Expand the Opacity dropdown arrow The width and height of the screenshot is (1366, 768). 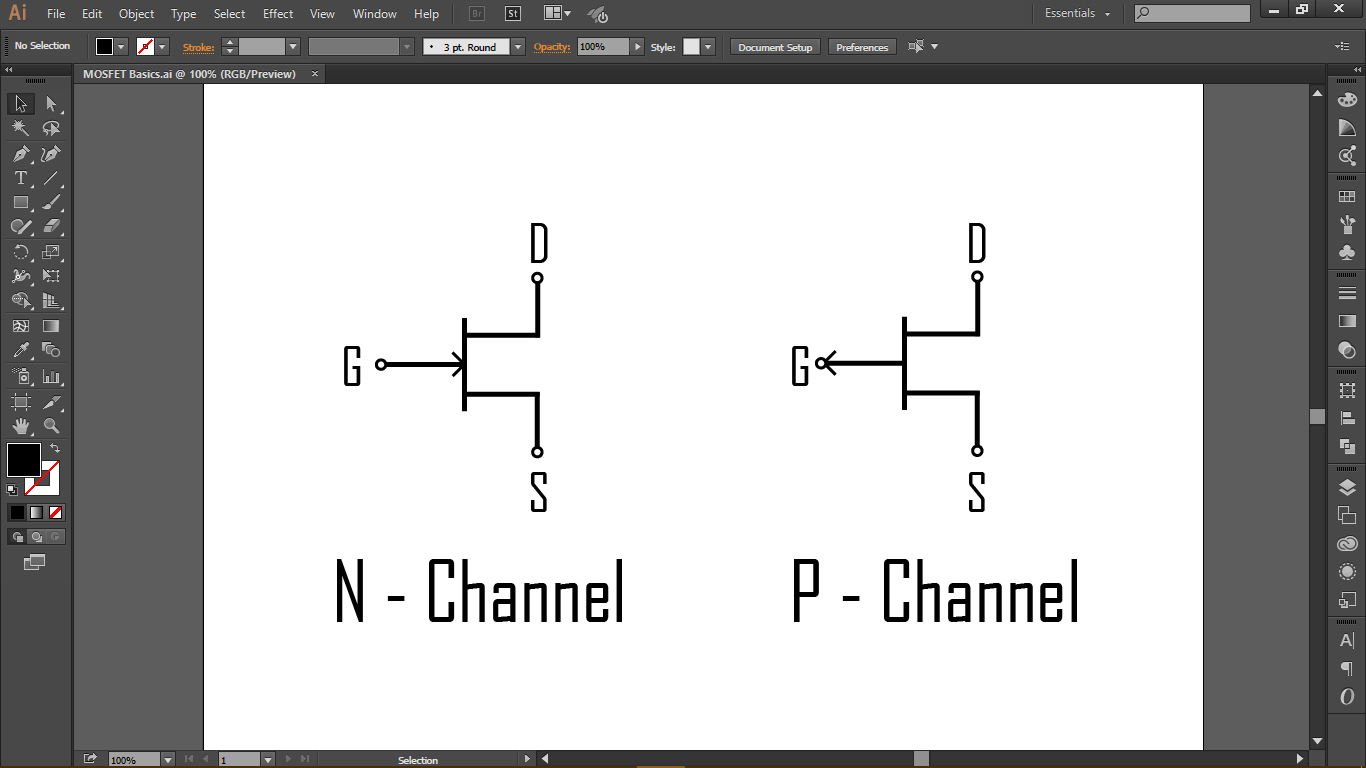pos(637,46)
